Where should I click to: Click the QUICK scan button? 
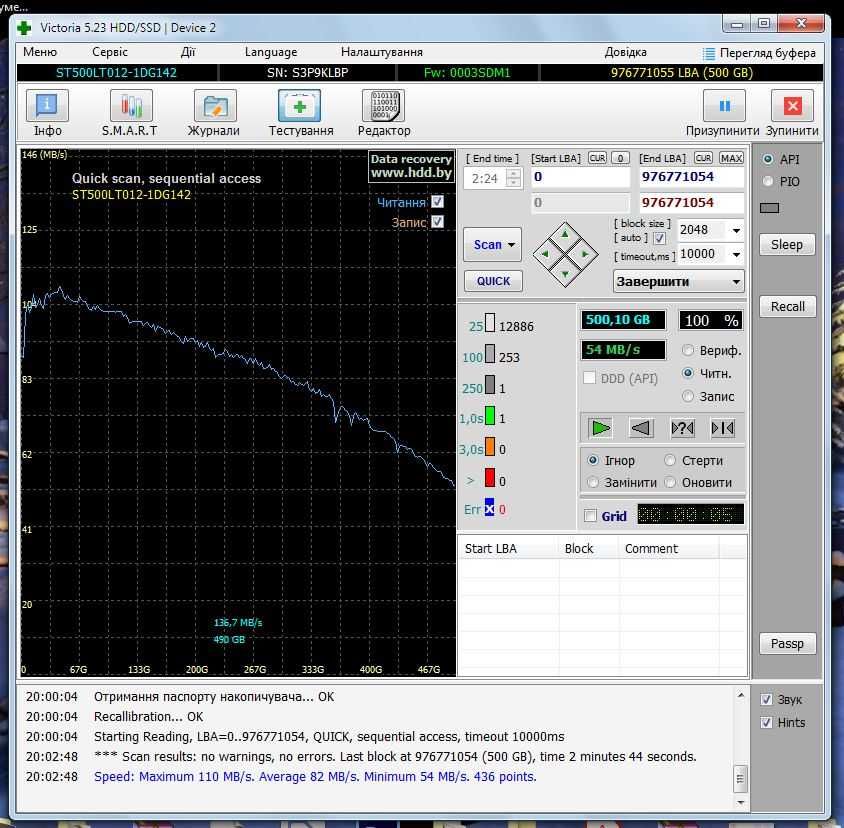coord(493,280)
